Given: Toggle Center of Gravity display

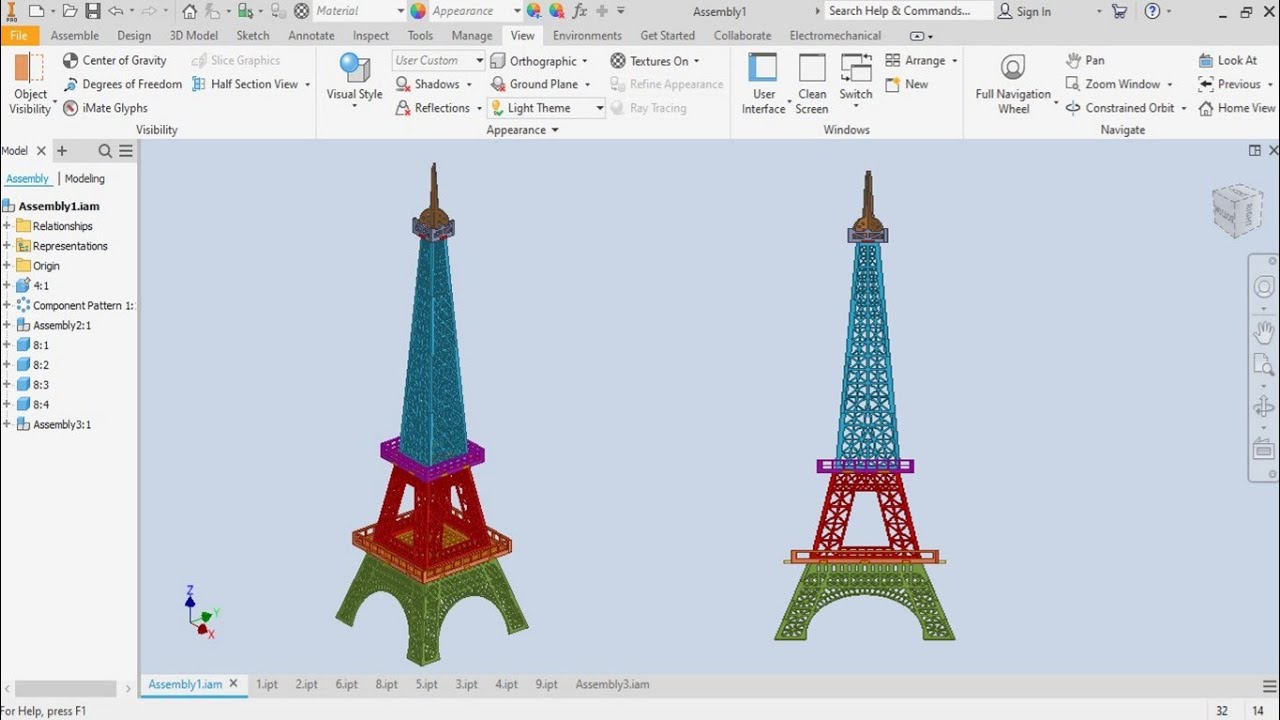Looking at the screenshot, I should tap(115, 60).
